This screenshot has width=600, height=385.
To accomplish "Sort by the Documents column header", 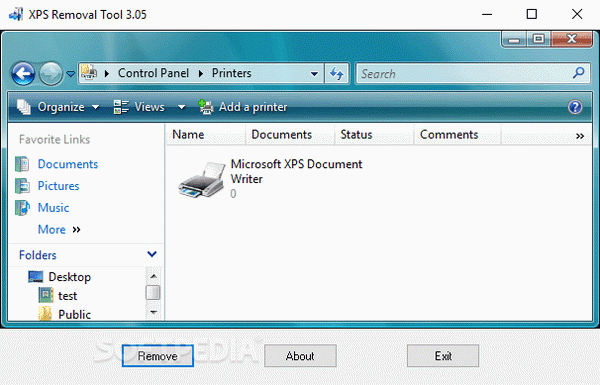I will (x=290, y=134).
